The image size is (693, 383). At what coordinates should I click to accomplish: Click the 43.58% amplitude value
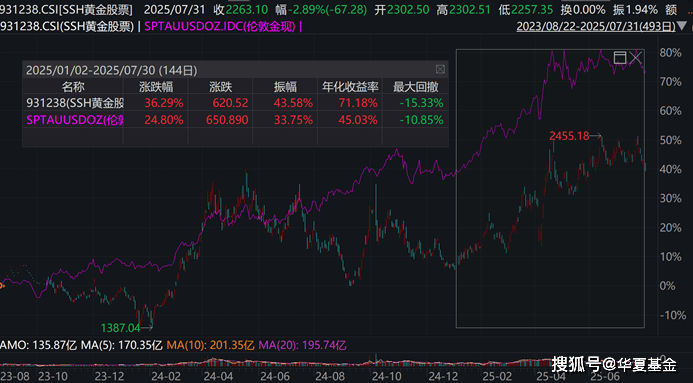tap(293, 103)
